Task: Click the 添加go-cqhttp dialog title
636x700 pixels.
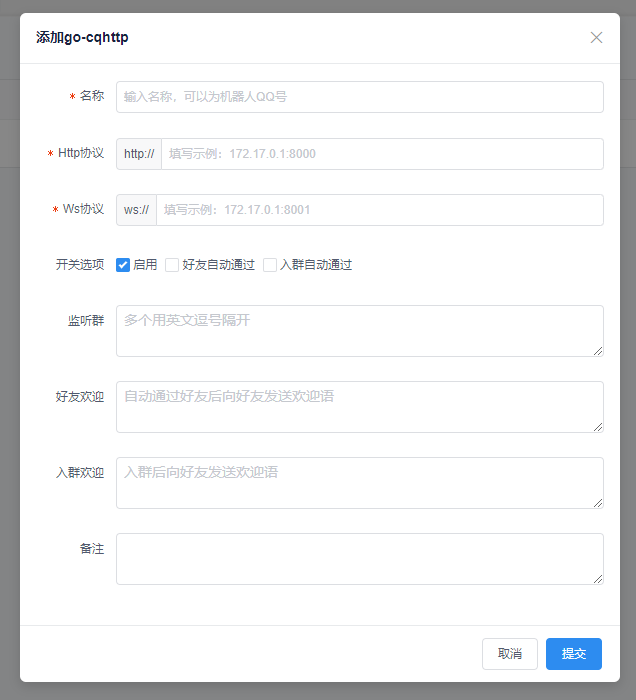Action: click(82, 38)
